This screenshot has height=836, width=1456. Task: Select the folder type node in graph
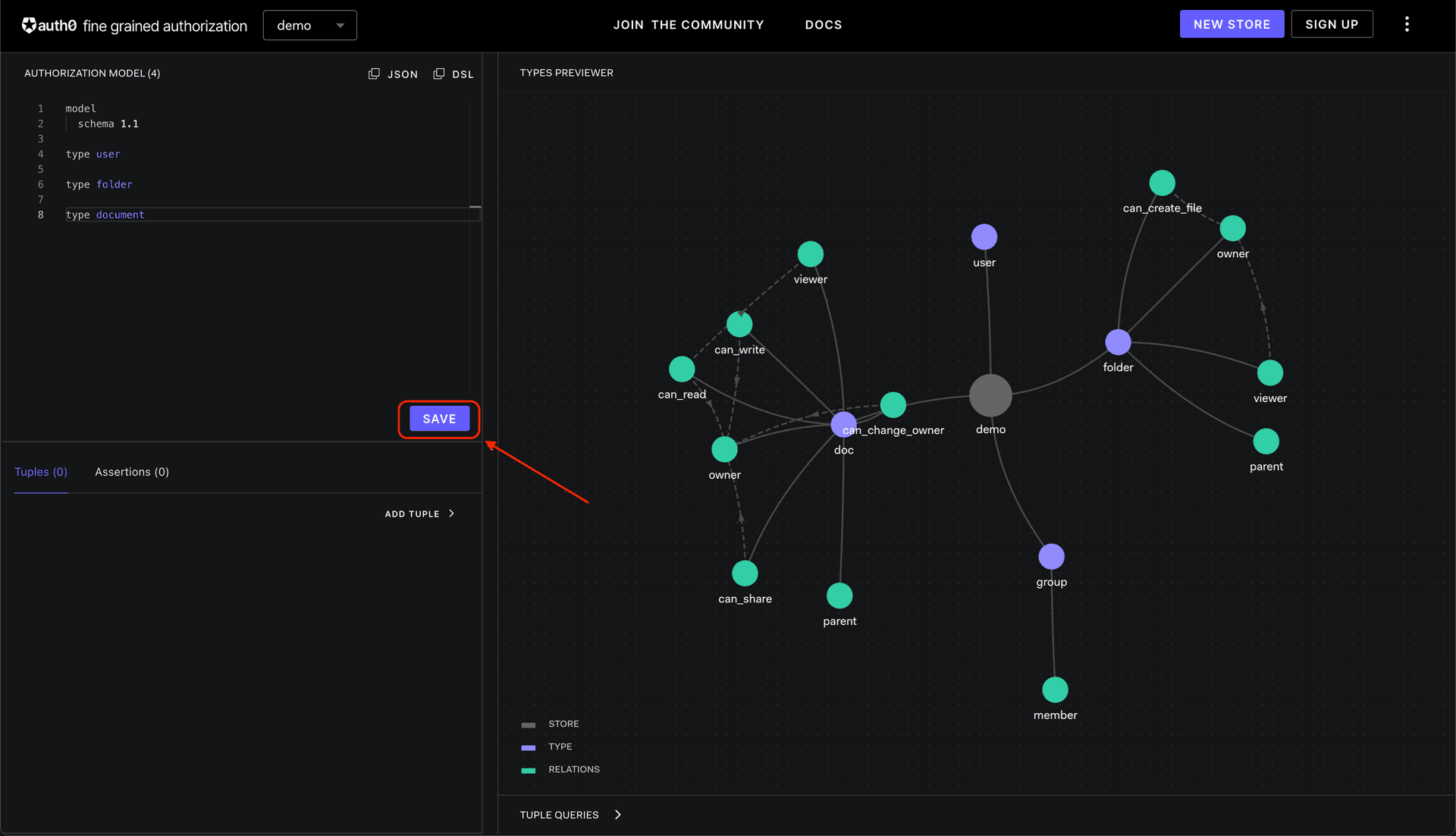pyautogui.click(x=1118, y=342)
